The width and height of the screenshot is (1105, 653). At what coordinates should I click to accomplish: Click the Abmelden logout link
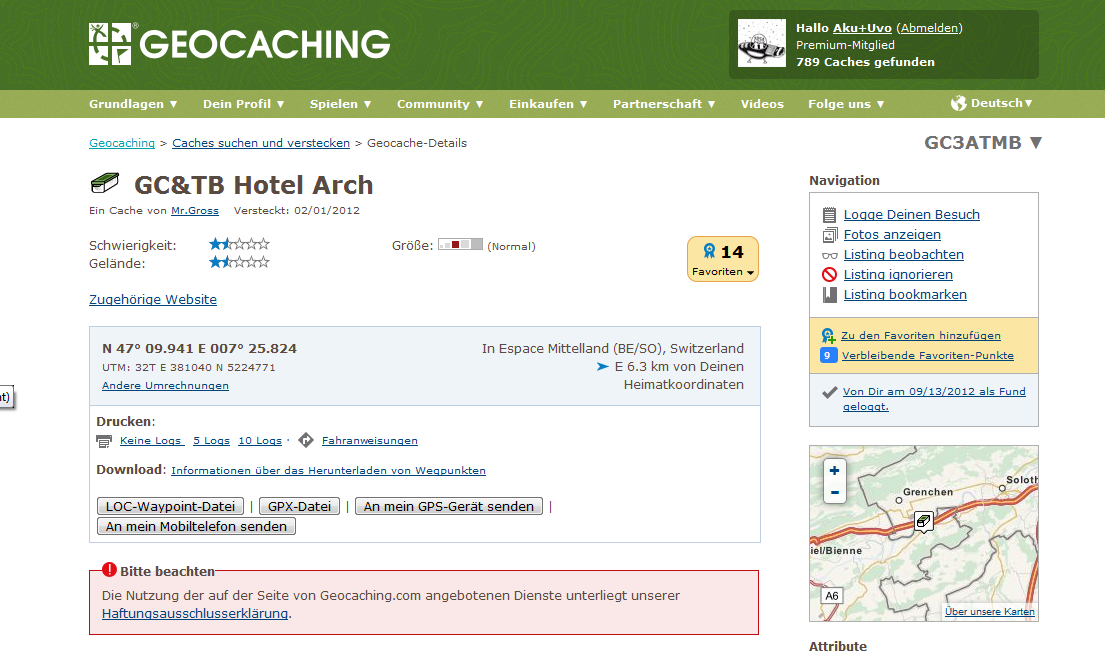930,28
